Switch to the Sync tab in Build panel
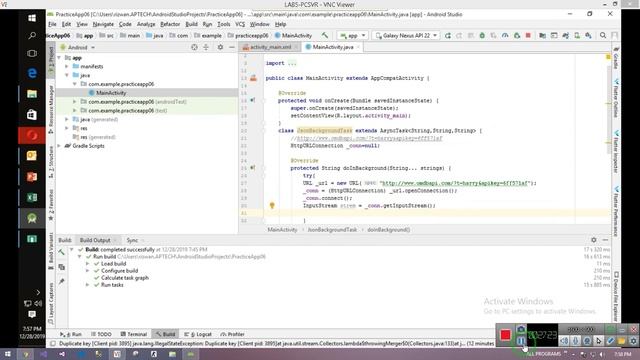The image size is (640, 360). [132, 240]
